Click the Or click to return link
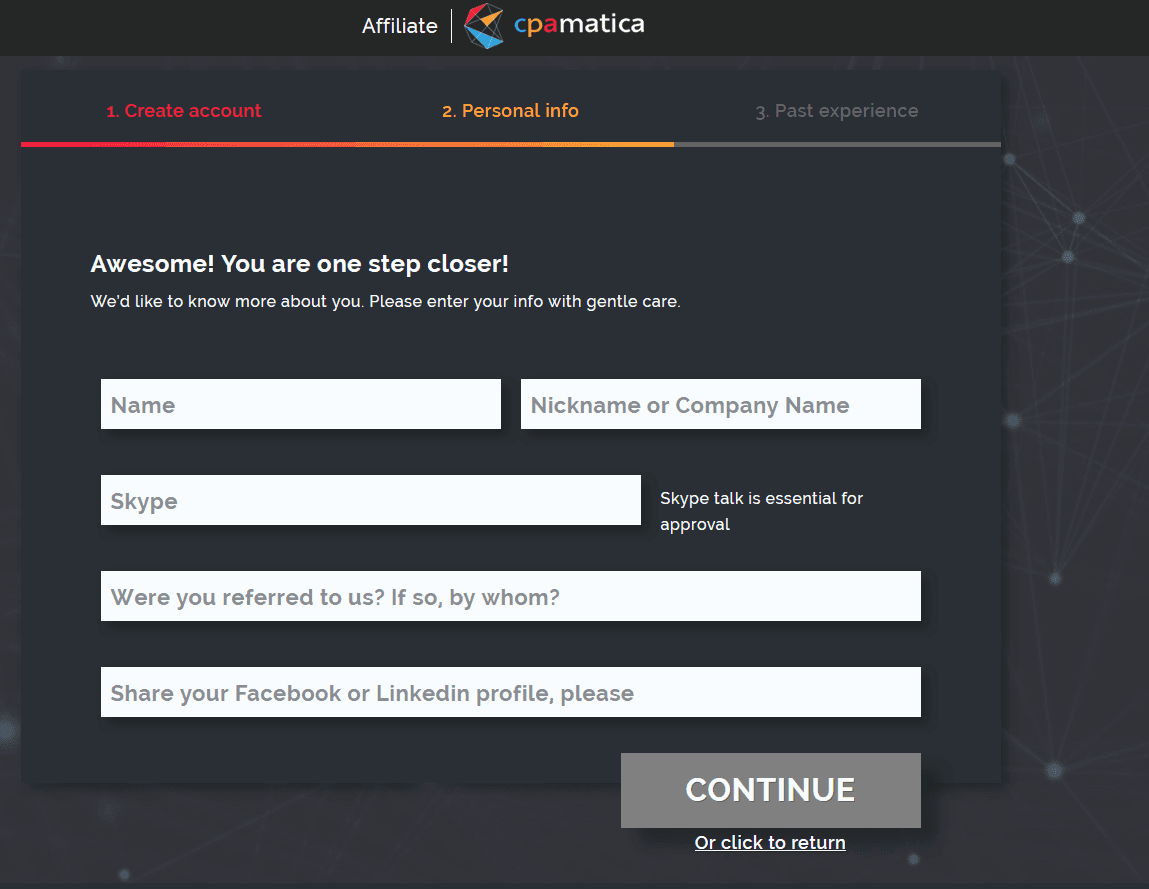 click(770, 842)
